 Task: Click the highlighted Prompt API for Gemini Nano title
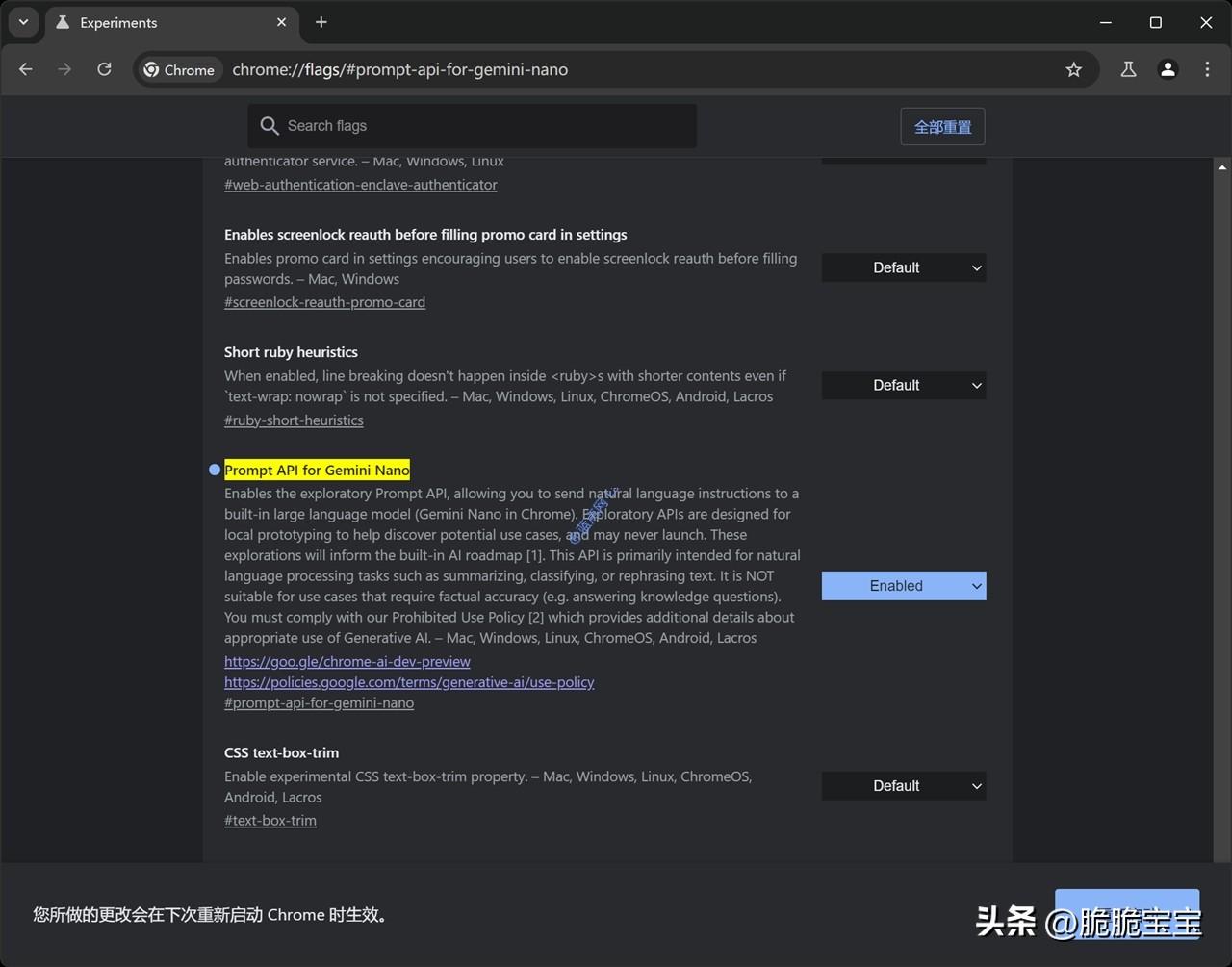(317, 470)
